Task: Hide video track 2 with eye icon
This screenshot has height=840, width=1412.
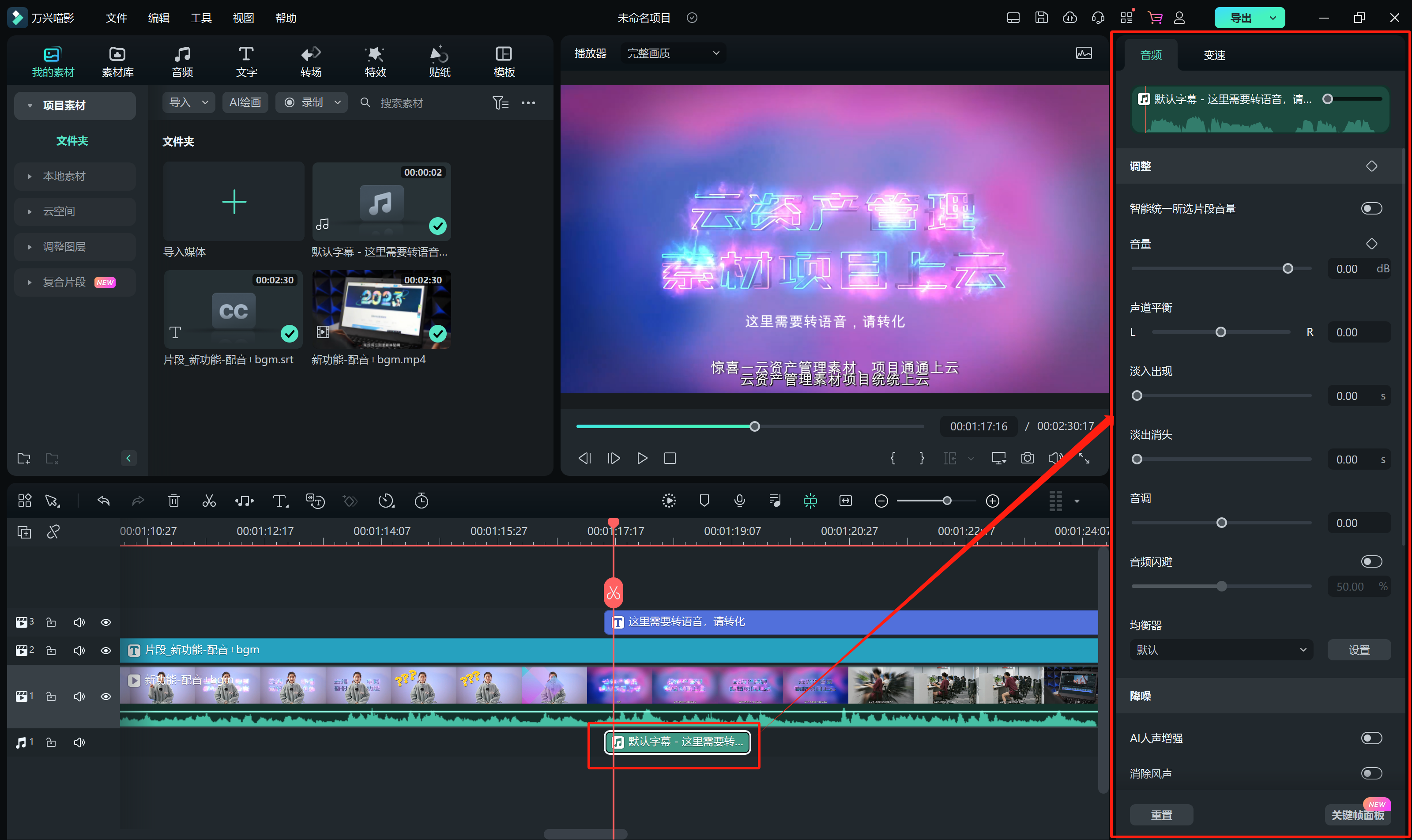Action: point(106,650)
